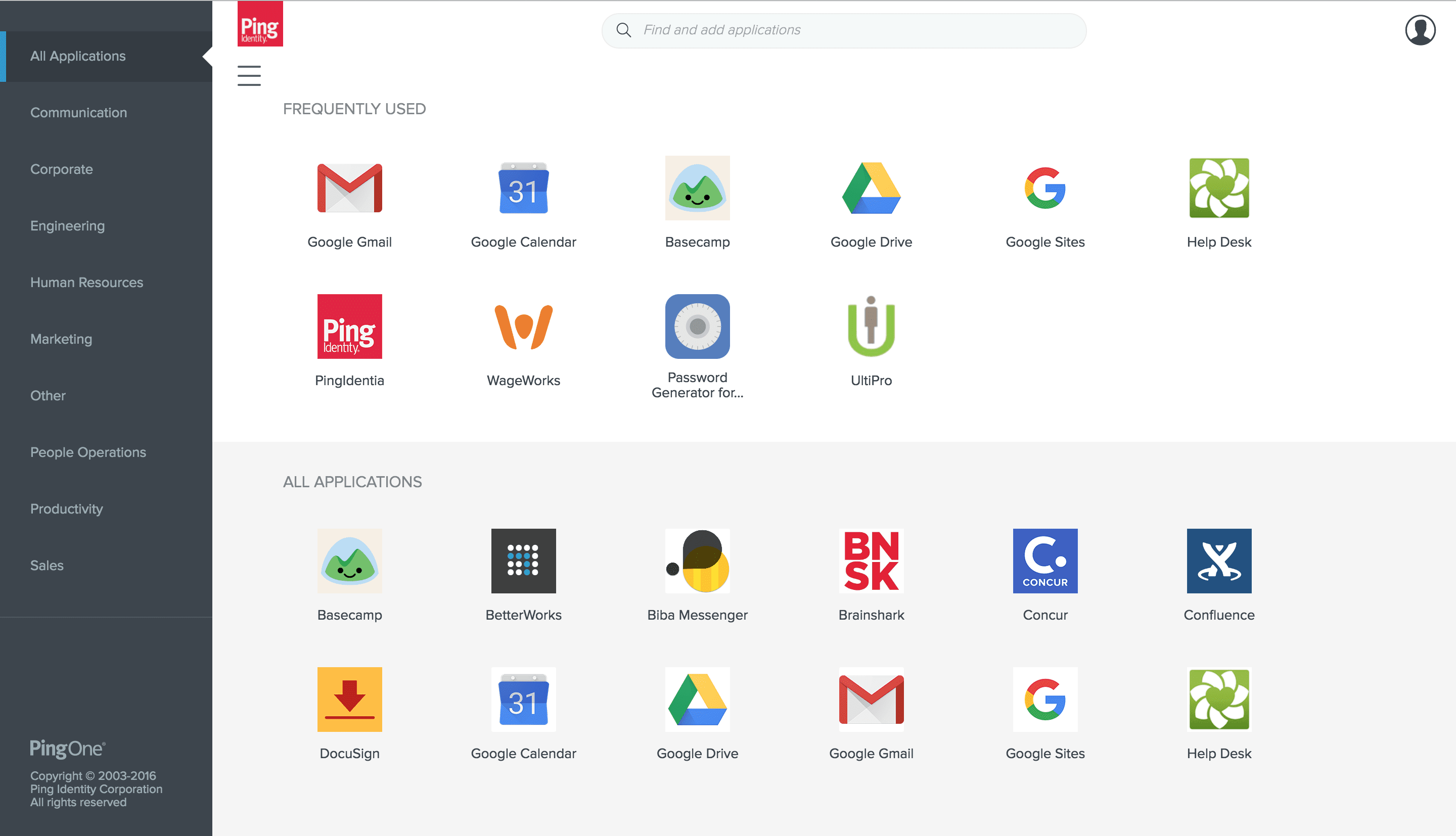
Task: Open the DocuSign app icon
Action: point(349,700)
